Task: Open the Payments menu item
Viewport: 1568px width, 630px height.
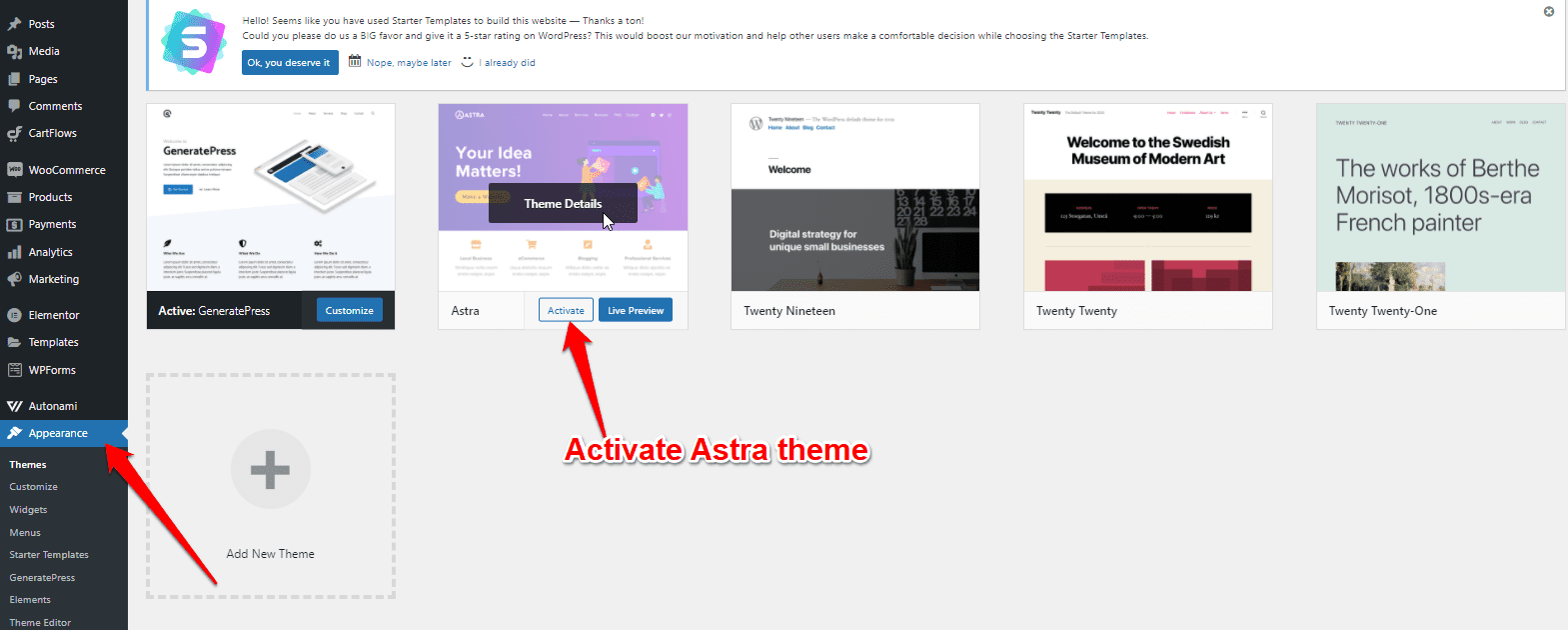Action: click(x=52, y=224)
